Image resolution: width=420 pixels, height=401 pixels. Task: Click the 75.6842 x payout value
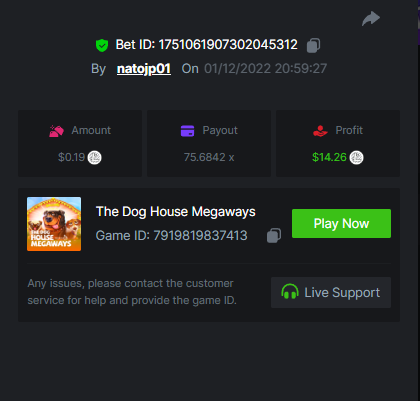pos(209,157)
